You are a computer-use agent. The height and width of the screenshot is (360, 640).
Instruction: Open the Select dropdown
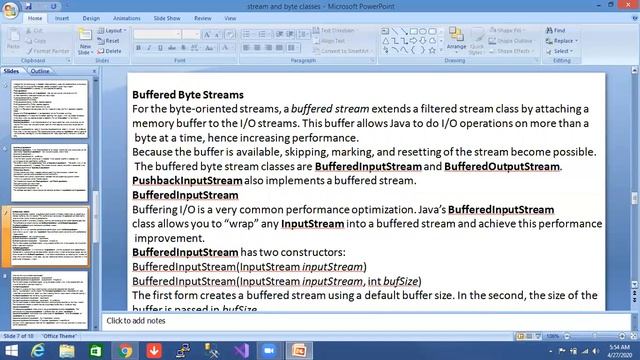click(560, 51)
